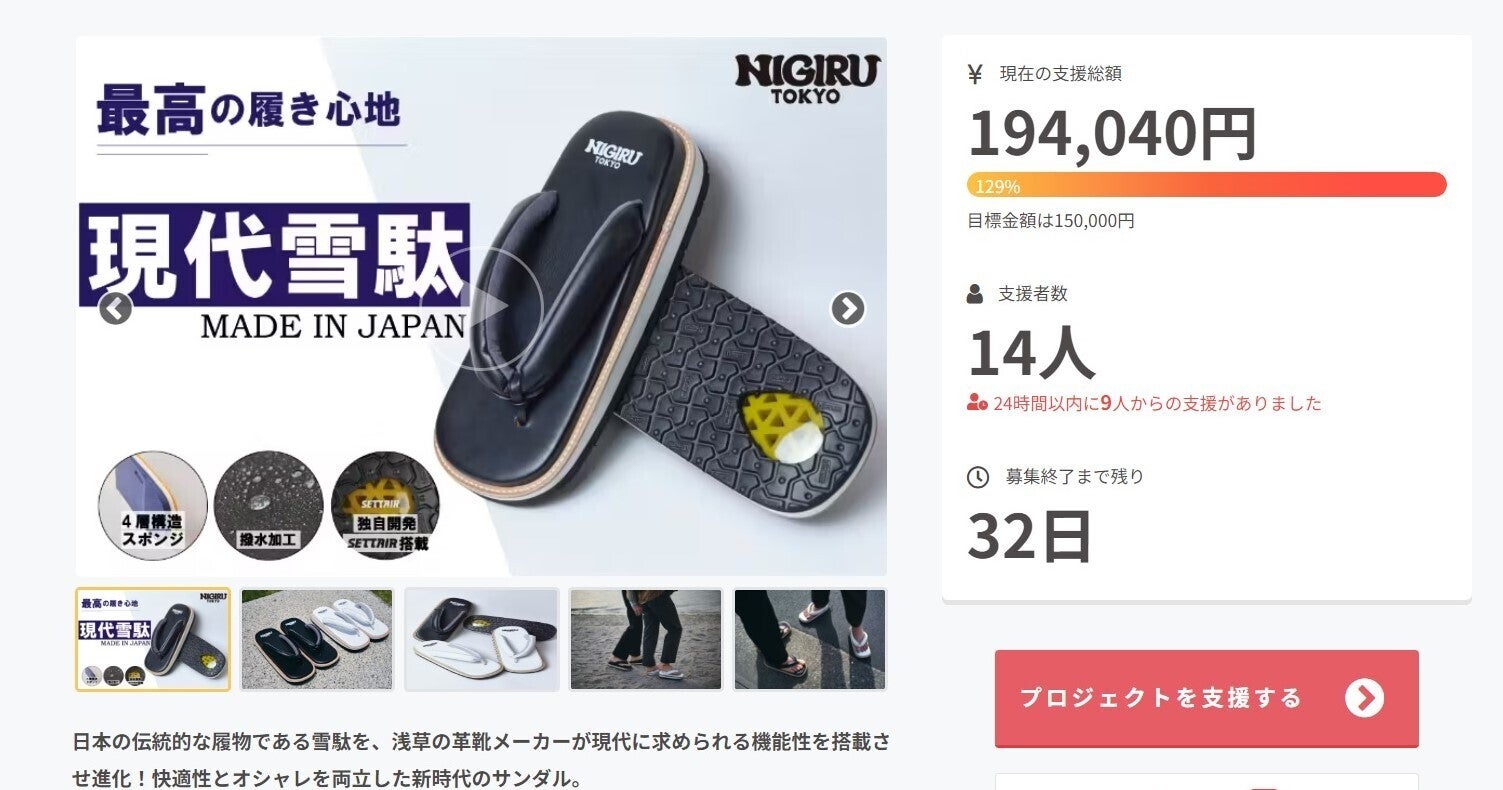The height and width of the screenshot is (790, 1503).
Task: Click the arrow circle icon in the support button
Action: point(1365,697)
